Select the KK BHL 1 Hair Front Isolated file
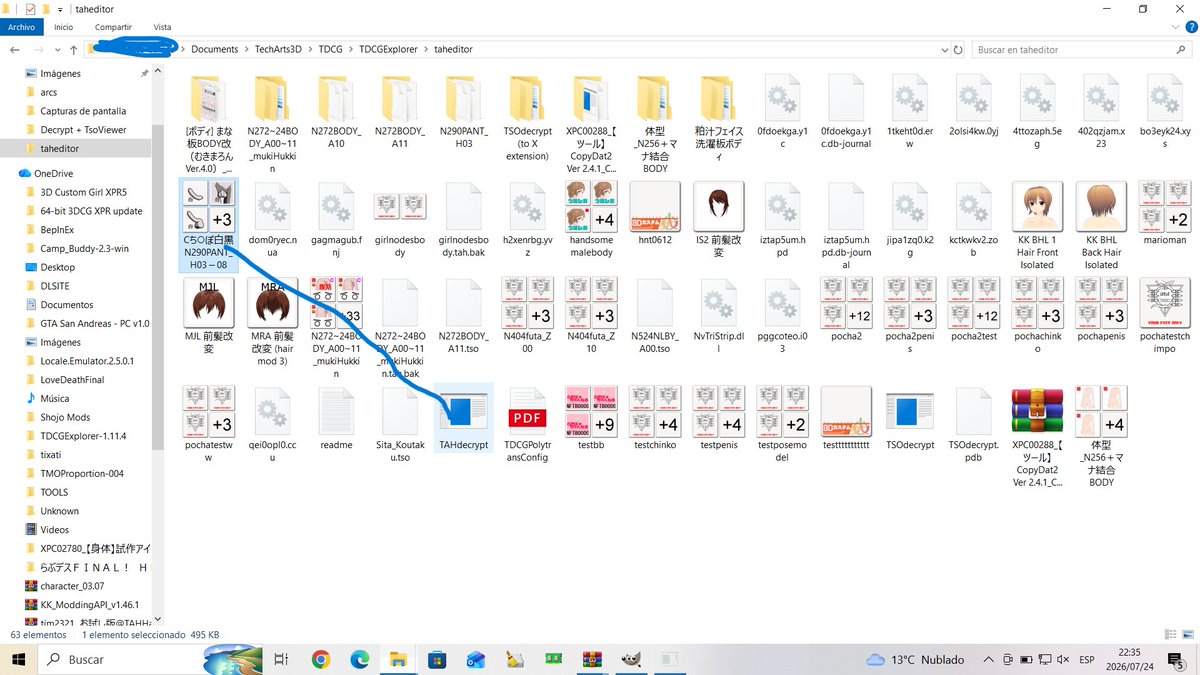The image size is (1200, 675). 1037,226
